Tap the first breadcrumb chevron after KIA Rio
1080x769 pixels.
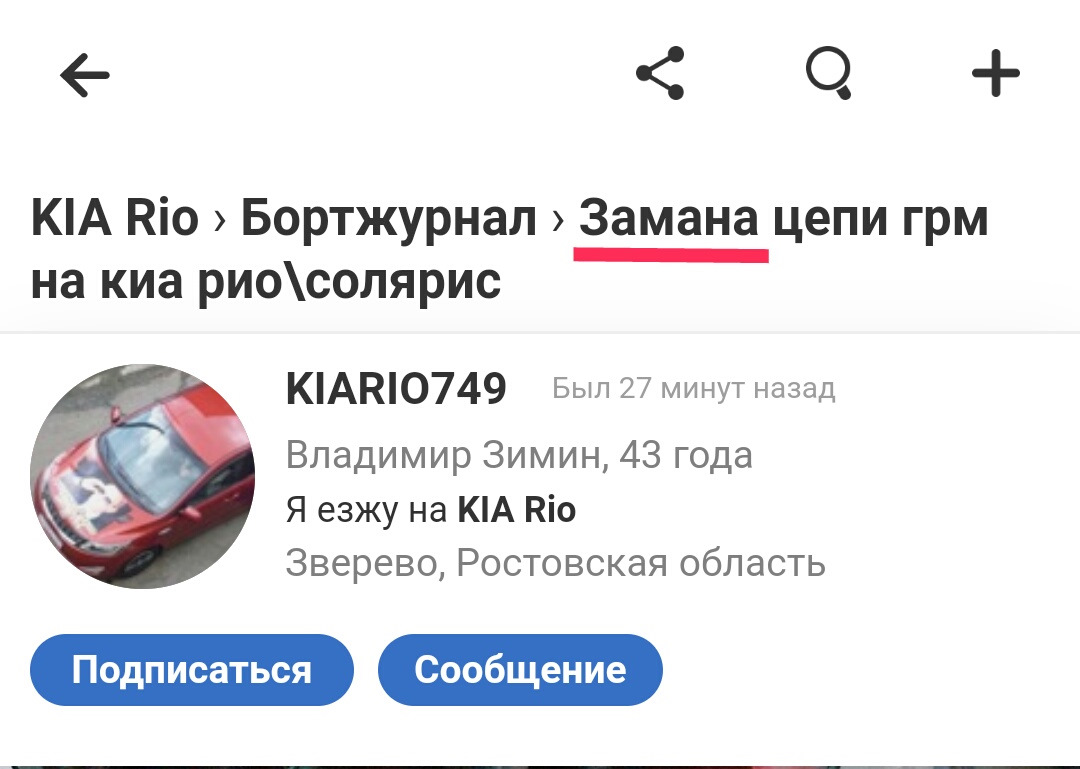220,221
